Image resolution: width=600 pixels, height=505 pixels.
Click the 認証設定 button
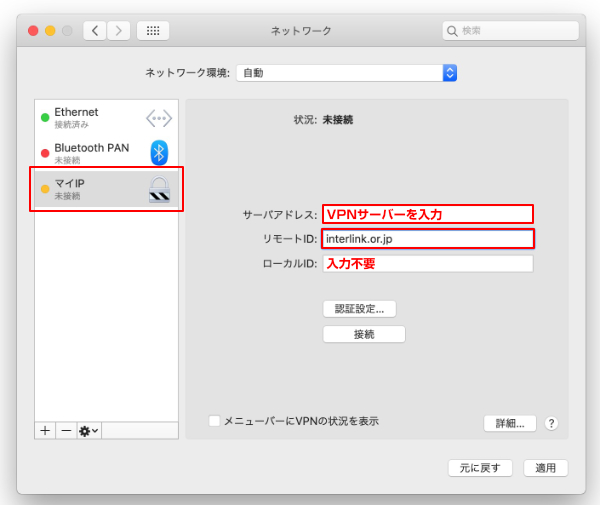359,308
